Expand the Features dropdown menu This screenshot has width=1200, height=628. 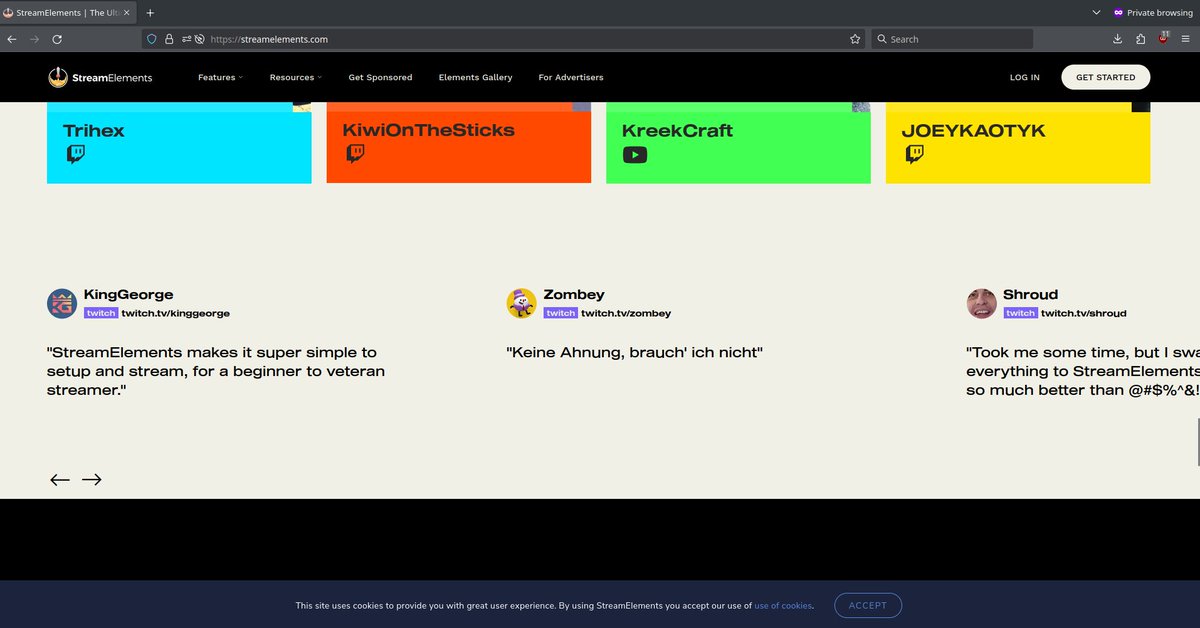pos(220,77)
